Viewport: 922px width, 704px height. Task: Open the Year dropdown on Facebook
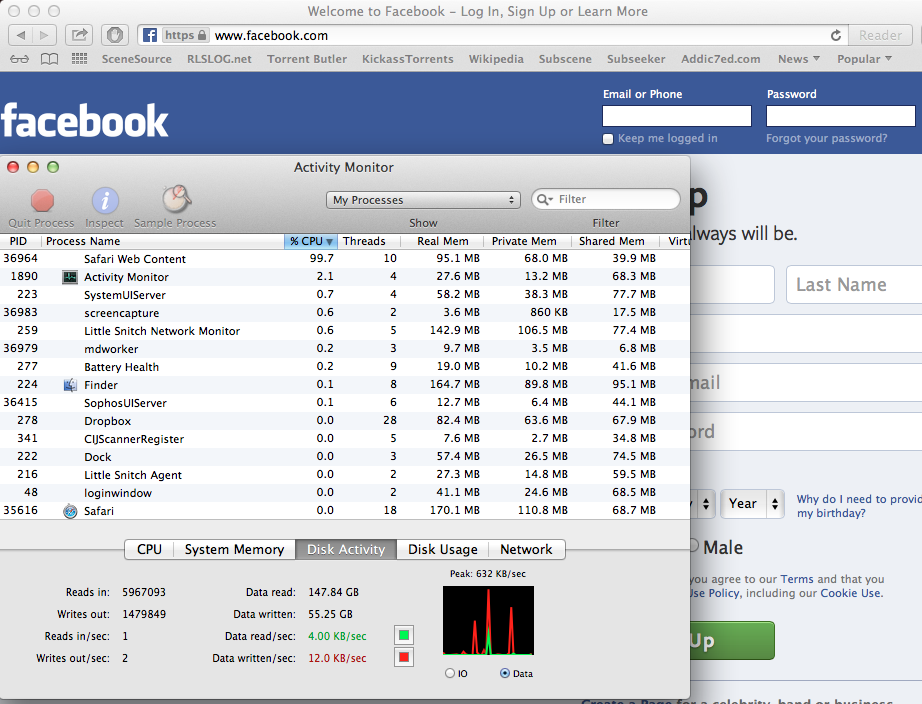(753, 503)
